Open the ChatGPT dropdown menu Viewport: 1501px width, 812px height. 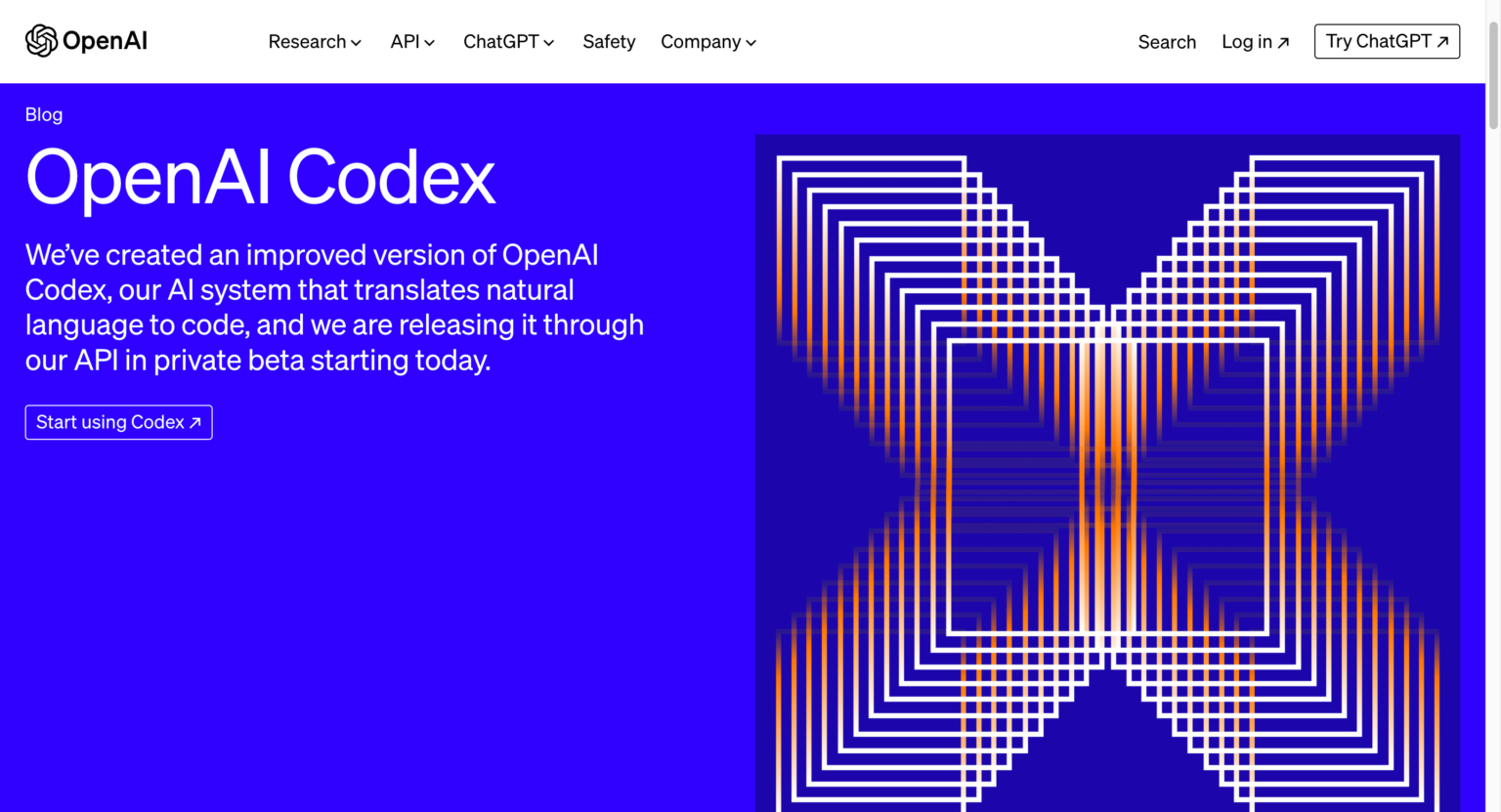coord(508,42)
